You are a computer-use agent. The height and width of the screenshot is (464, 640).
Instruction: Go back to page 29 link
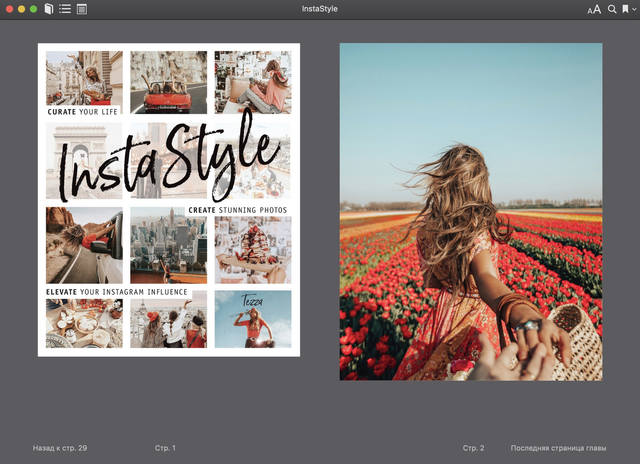tap(60, 448)
